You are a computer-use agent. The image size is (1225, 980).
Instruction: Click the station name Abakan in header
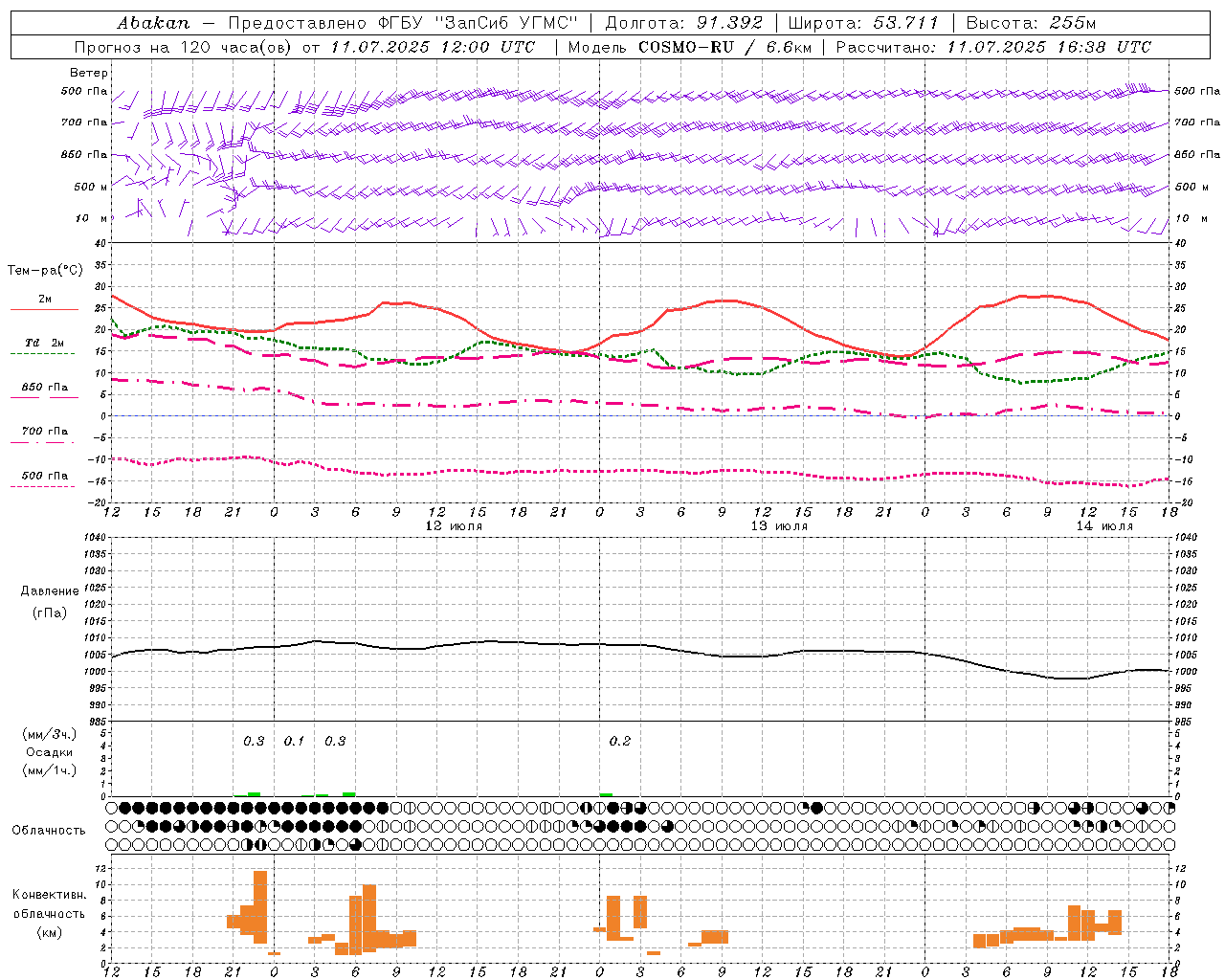pos(153,22)
